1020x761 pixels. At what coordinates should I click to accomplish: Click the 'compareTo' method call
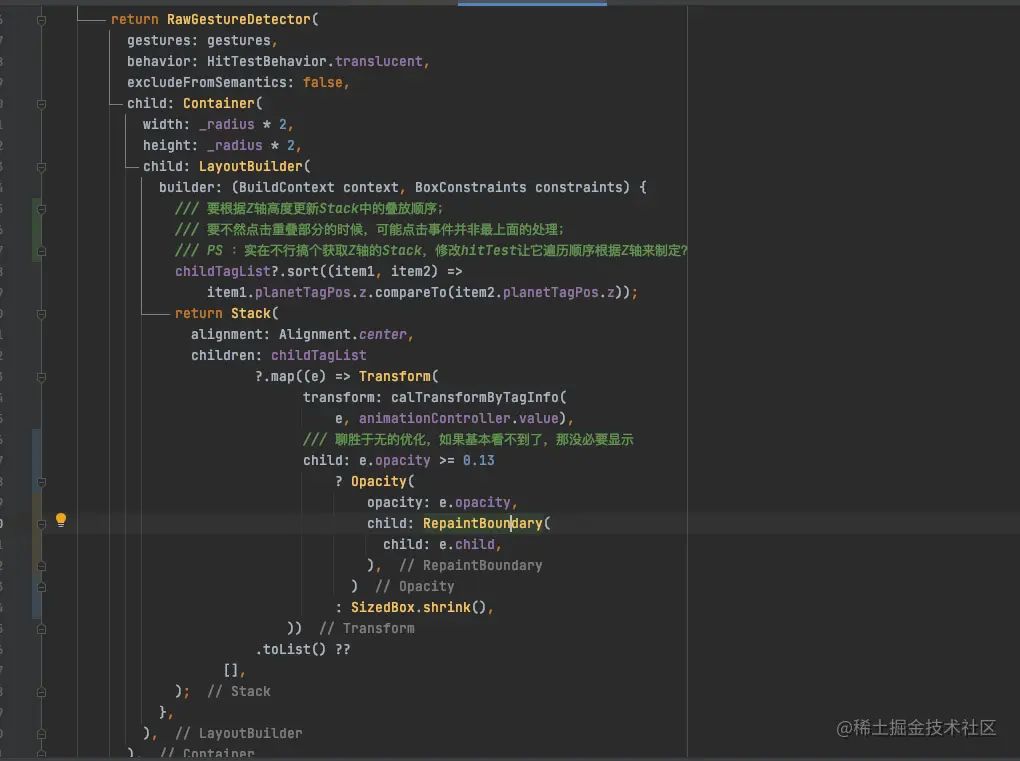tap(411, 293)
